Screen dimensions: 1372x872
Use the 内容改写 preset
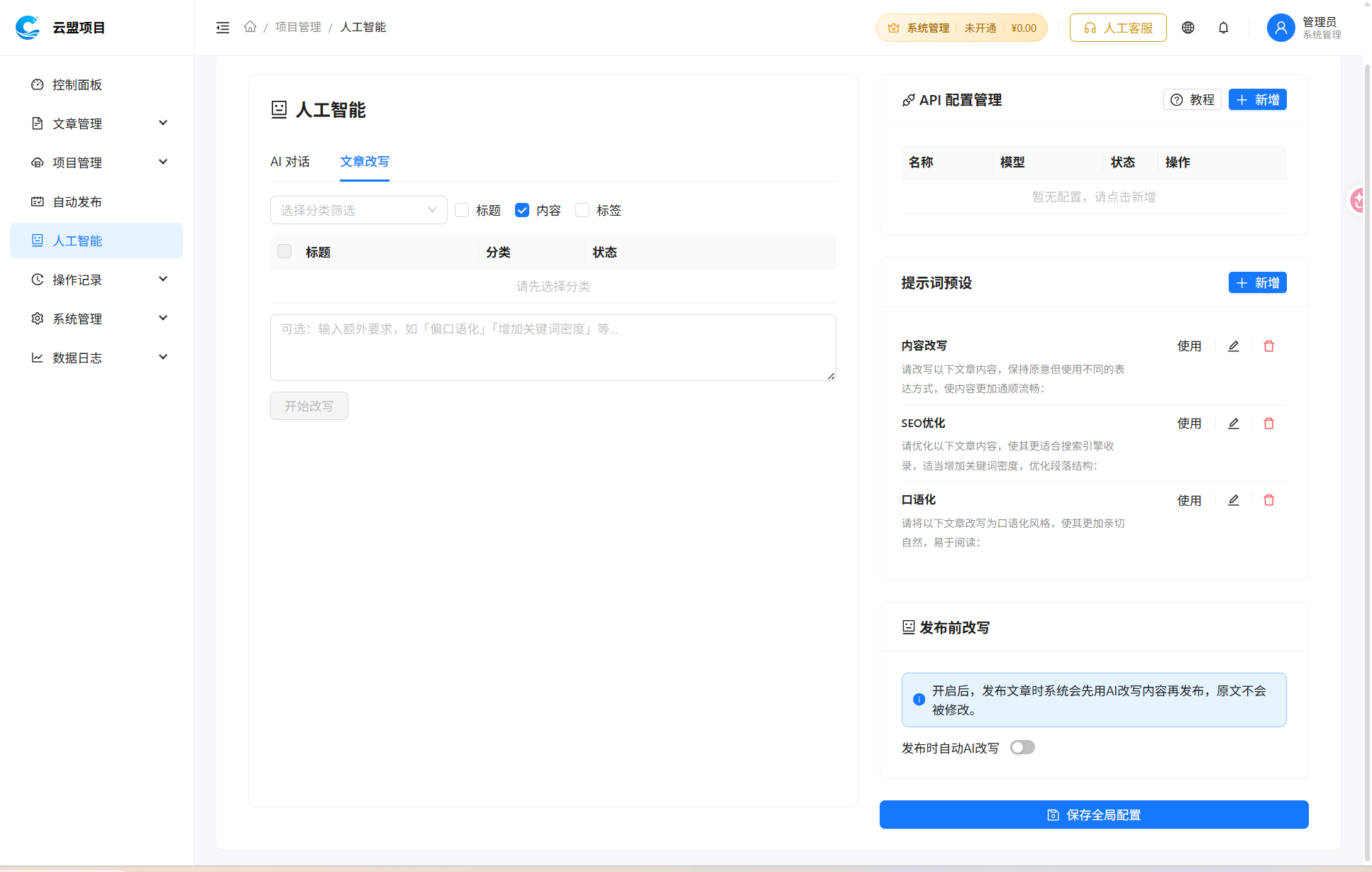tap(1190, 346)
